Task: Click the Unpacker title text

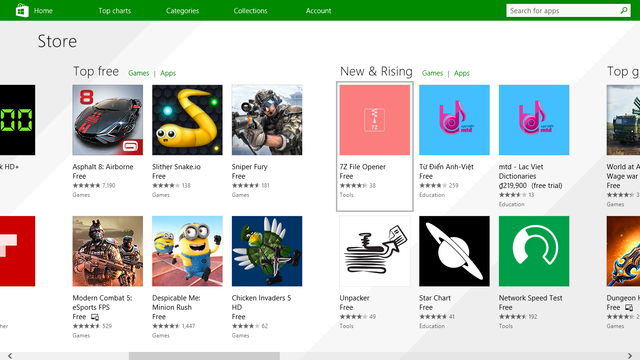Action: coord(354,298)
